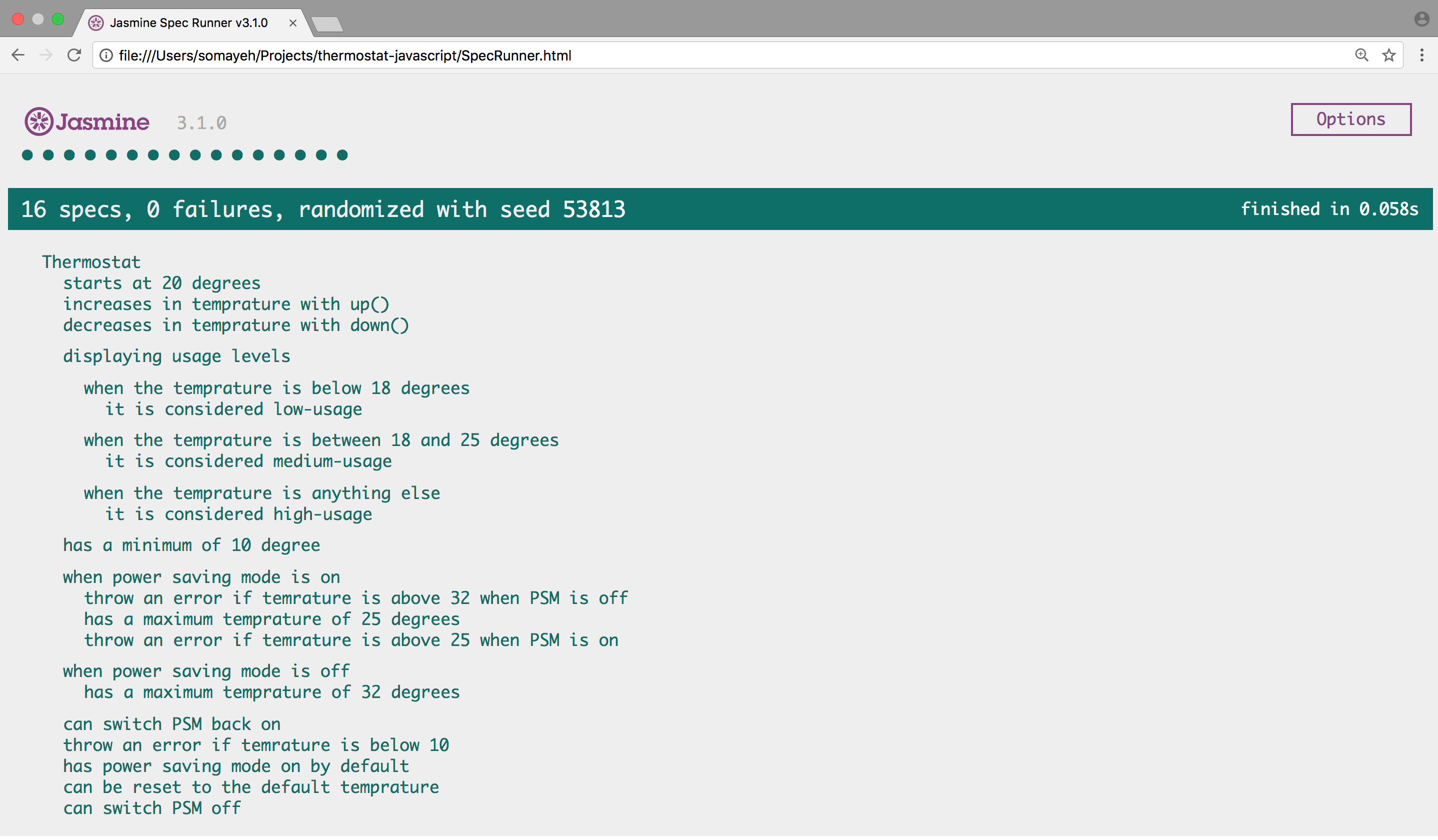1438x840 pixels.
Task: Reload the SpecRunner page
Action: point(74,55)
